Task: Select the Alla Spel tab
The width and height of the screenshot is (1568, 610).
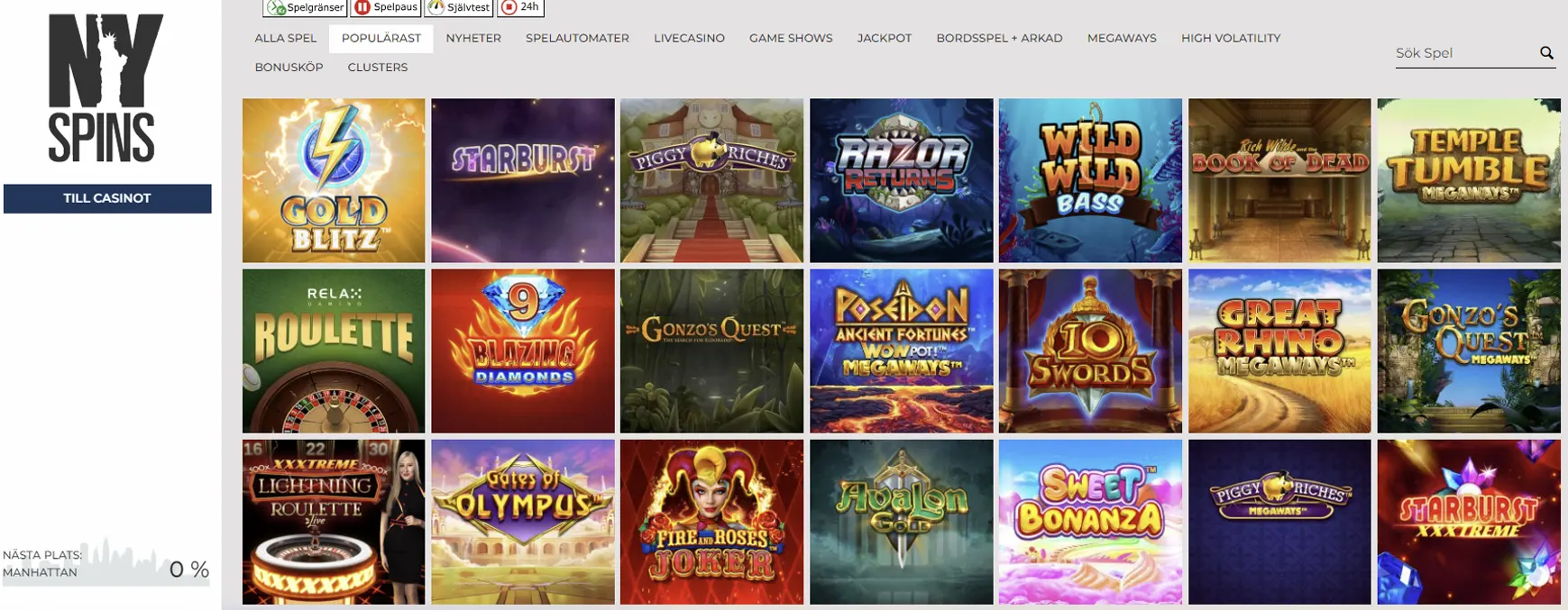Action: coord(286,38)
